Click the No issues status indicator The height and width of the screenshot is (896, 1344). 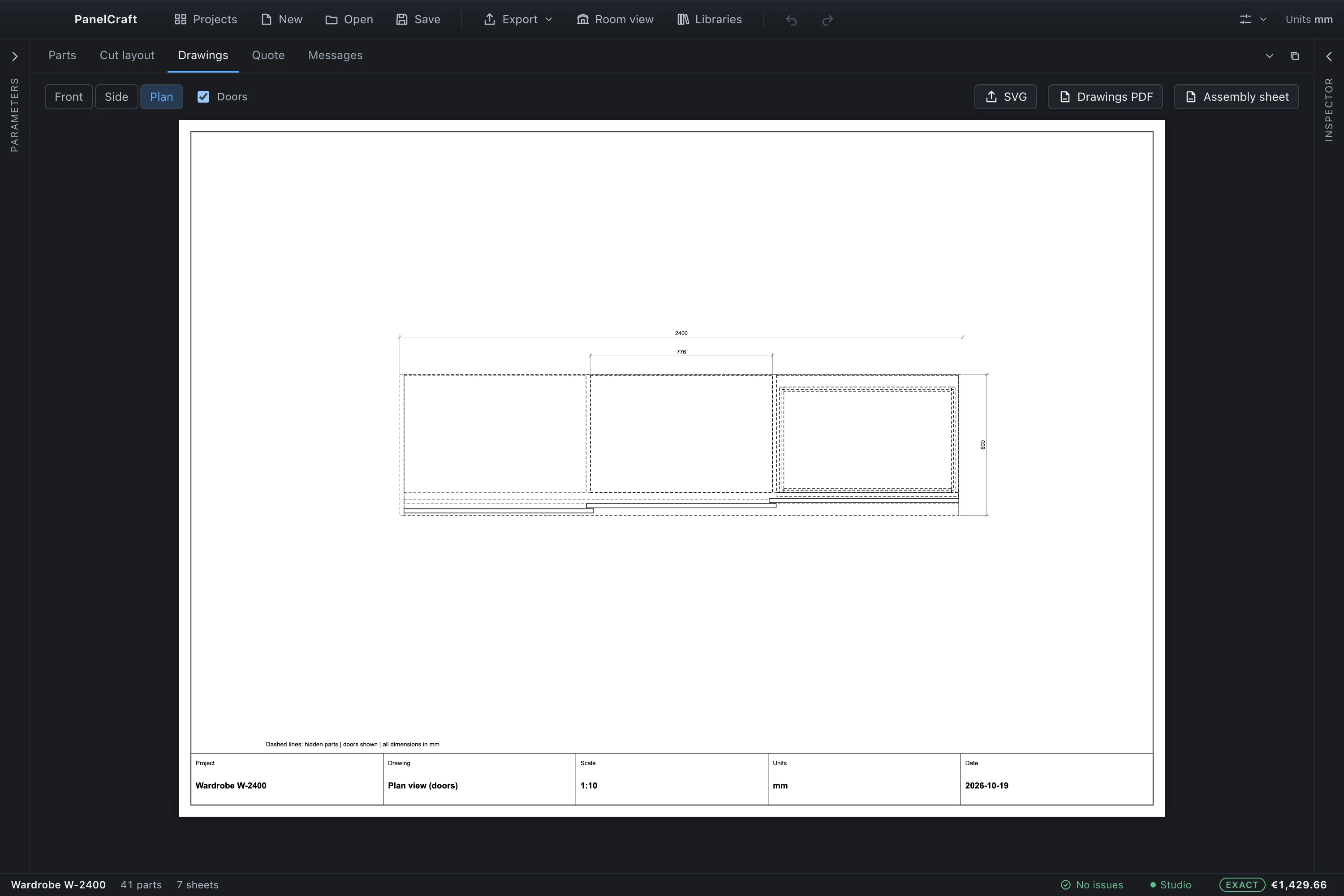point(1092,884)
